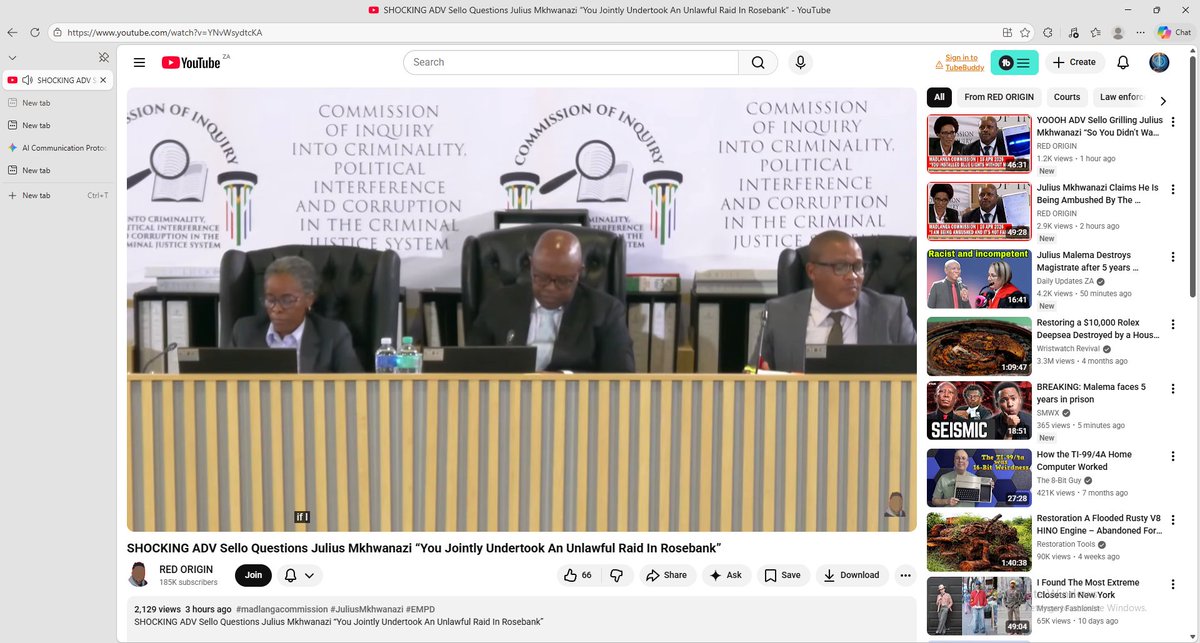Open the split screen icon in address bar

1005,32
